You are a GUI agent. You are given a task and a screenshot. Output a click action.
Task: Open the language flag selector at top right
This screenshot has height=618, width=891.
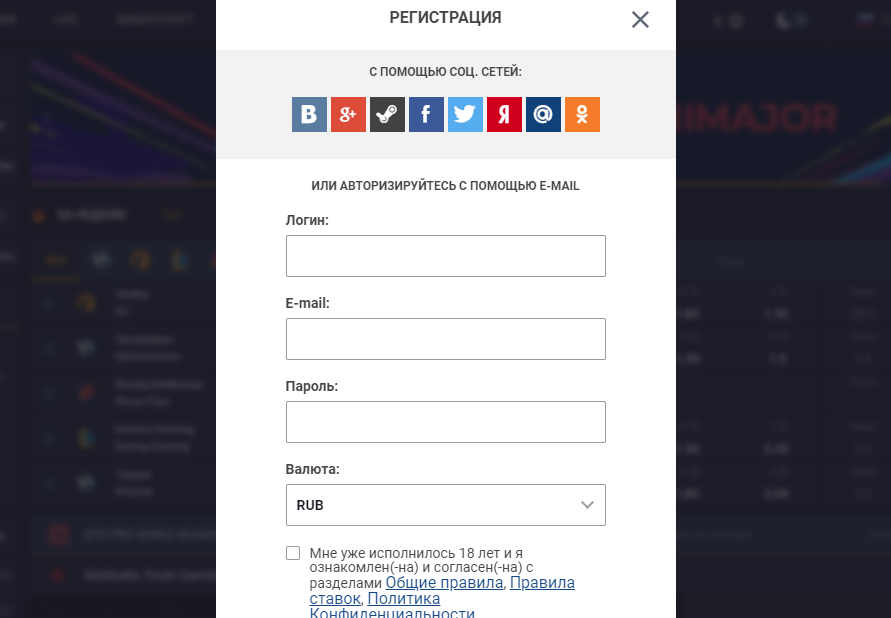pyautogui.click(x=865, y=17)
